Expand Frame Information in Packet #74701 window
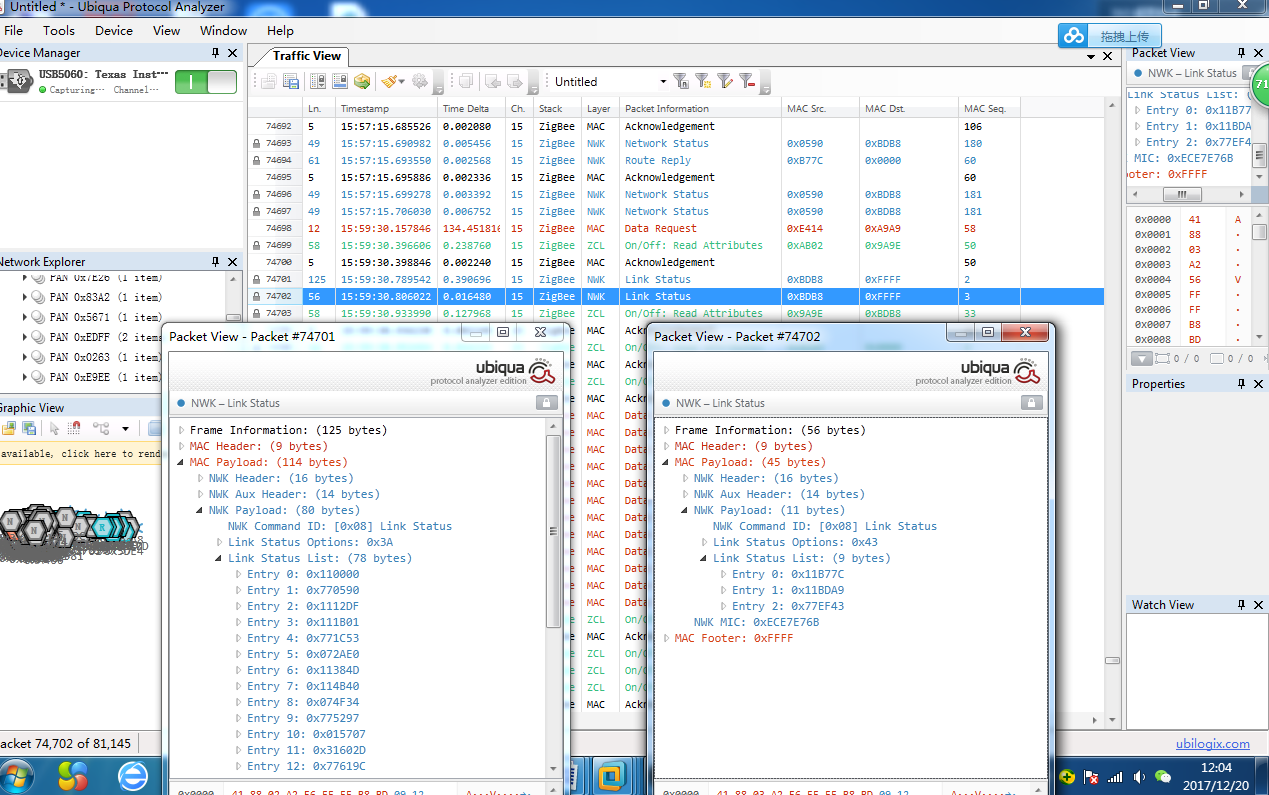Image resolution: width=1269 pixels, height=795 pixels. [182, 430]
